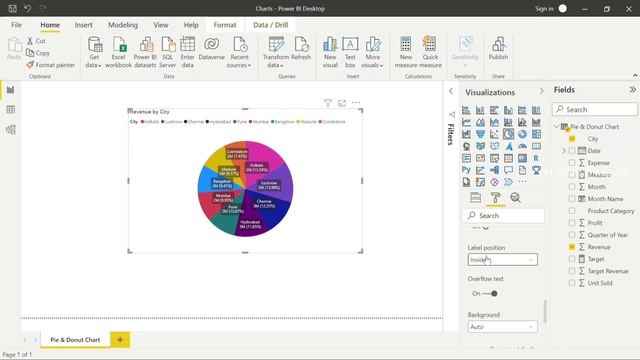Open the File menu
This screenshot has height=360, width=640.
pos(16,25)
